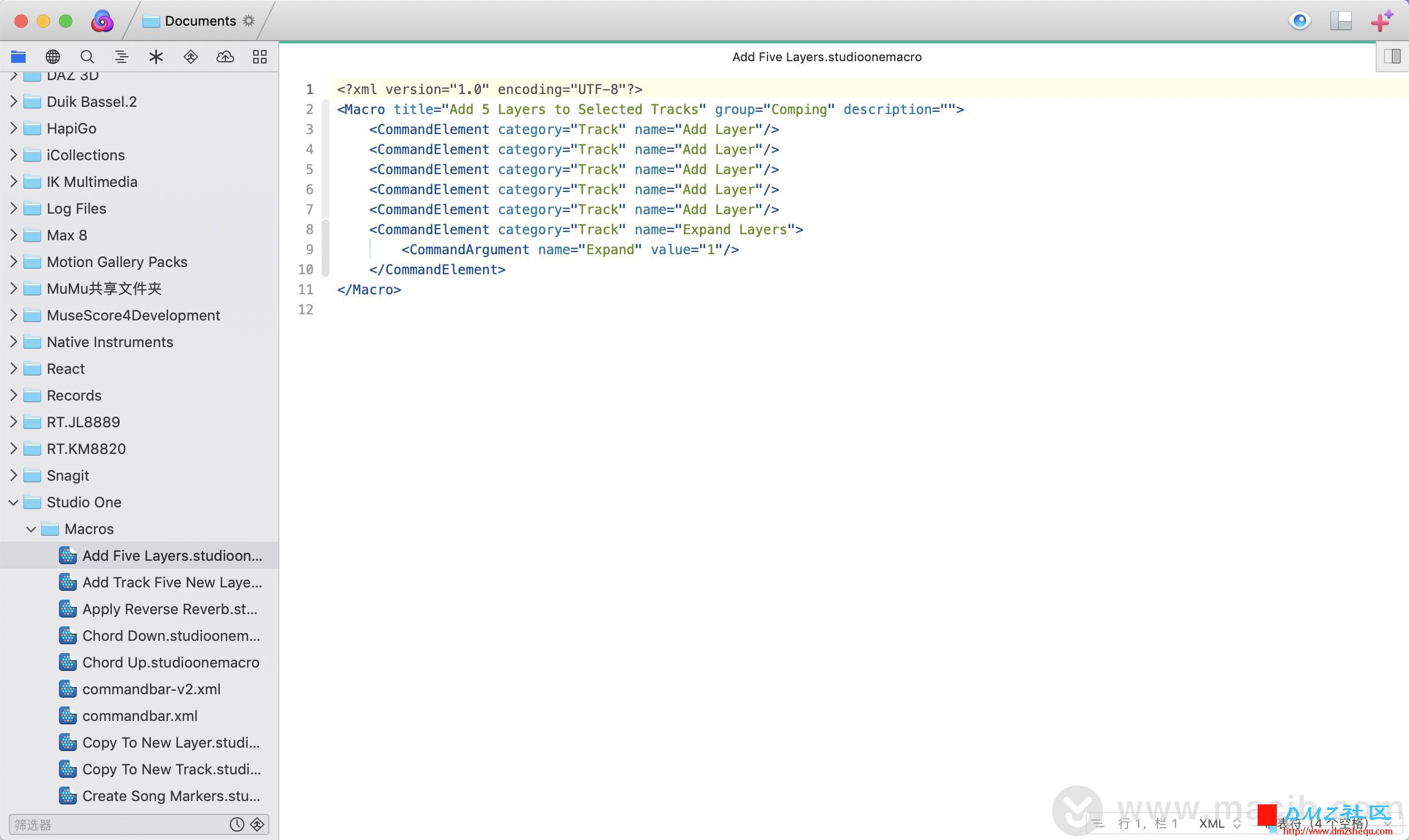Click line number 8 in the gutter
This screenshot has width=1409, height=840.
309,229
